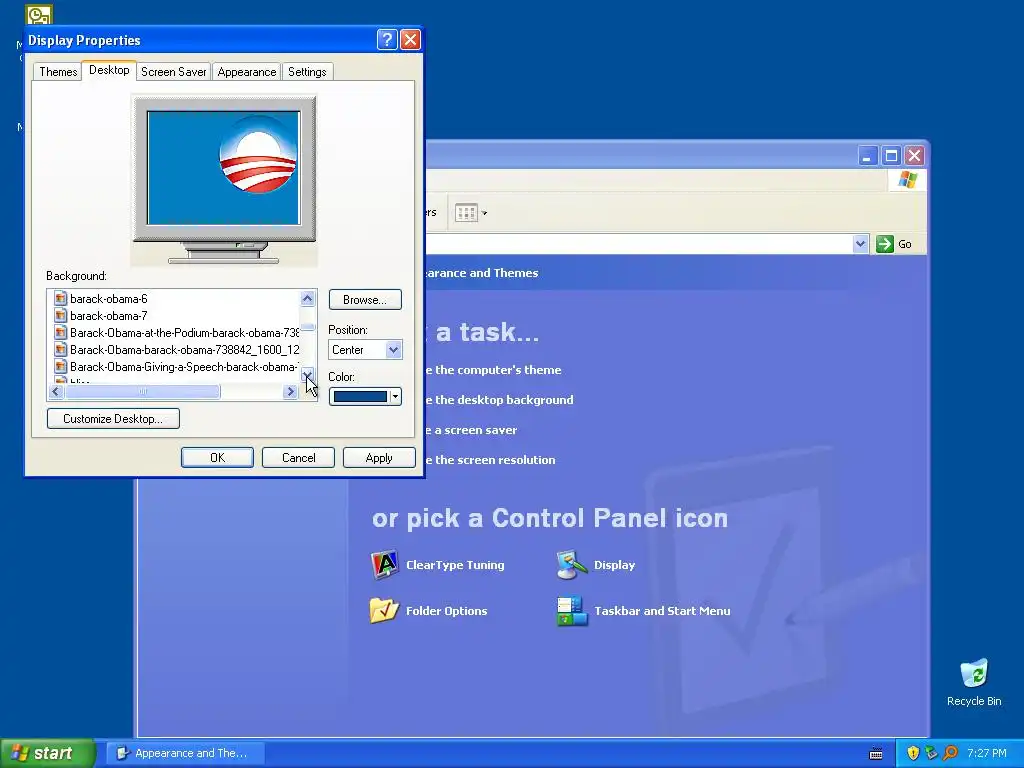Click the background list scroll left arrow
Screen dimensions: 1024x768
pyautogui.click(x=56, y=391)
